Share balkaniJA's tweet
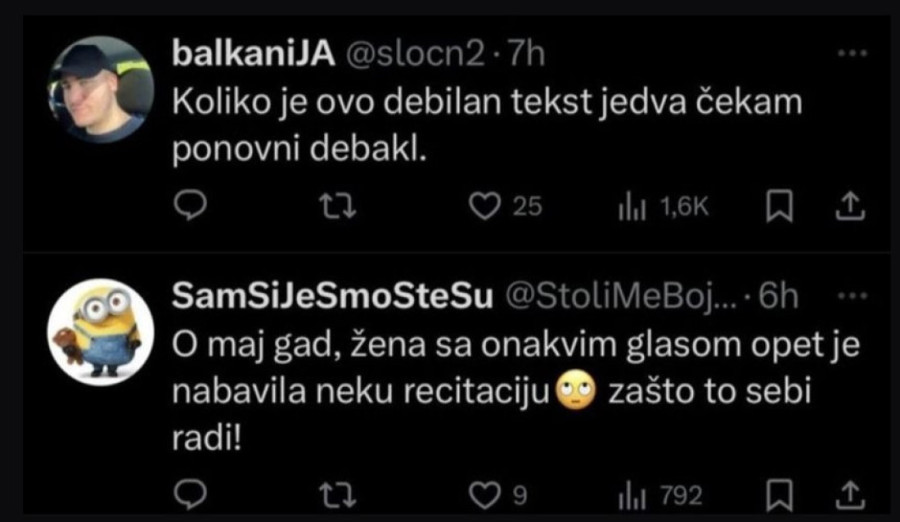 click(x=848, y=205)
